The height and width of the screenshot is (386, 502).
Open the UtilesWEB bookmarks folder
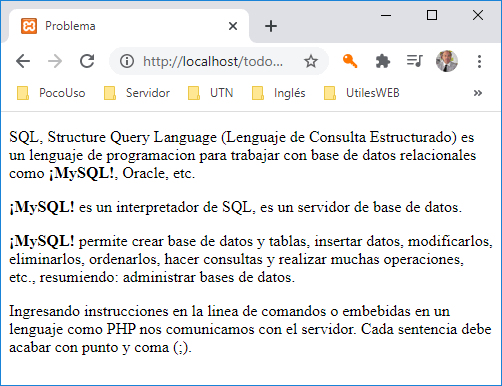(x=362, y=93)
